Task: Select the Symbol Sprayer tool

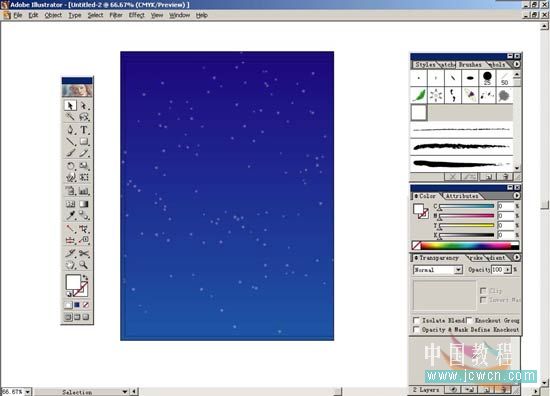Action: [x=70, y=191]
